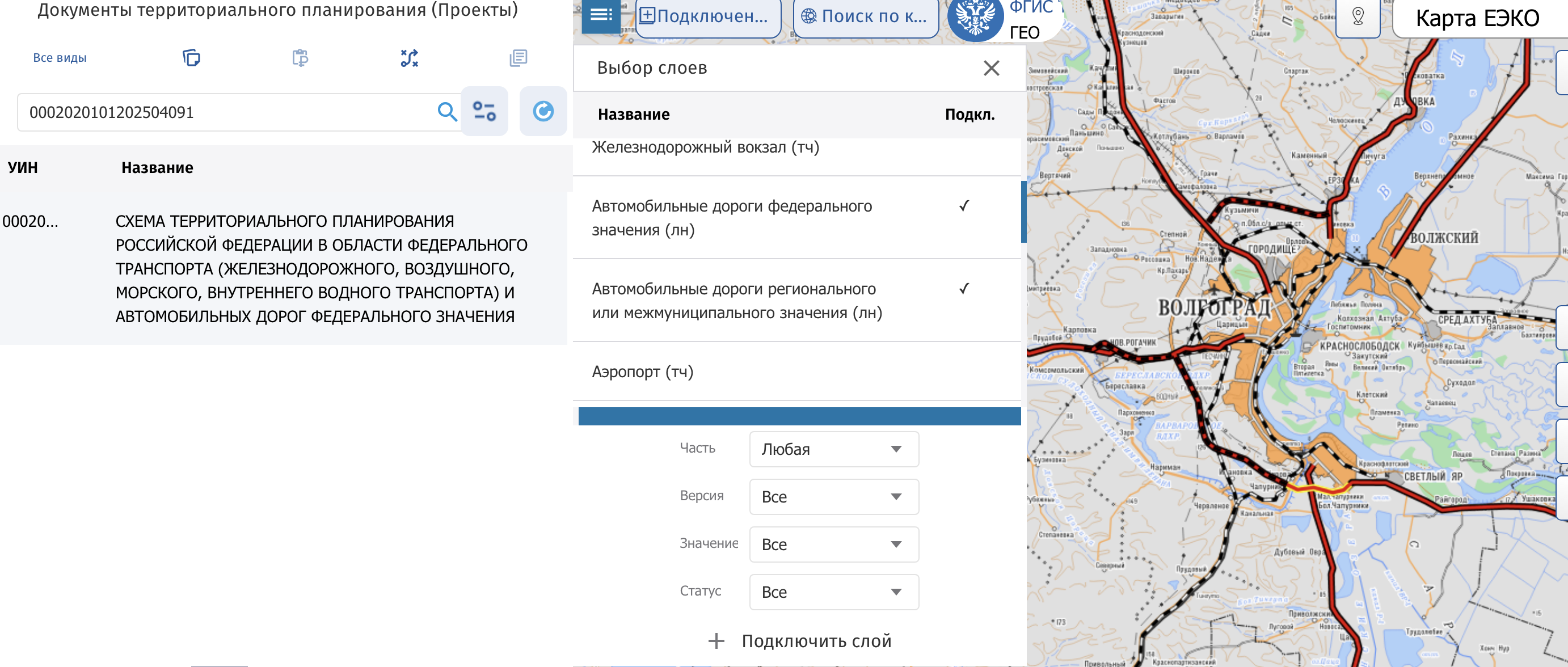Click the ВОЛГОГРАД label on the map
The width and height of the screenshot is (1568, 667).
click(x=1214, y=308)
